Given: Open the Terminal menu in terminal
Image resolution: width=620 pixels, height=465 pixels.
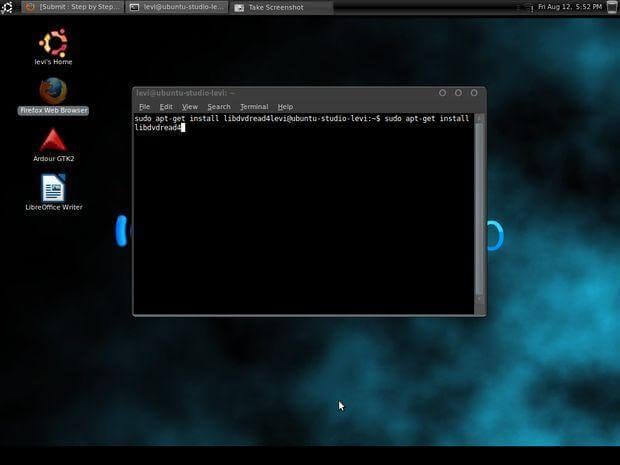Looking at the screenshot, I should pyautogui.click(x=254, y=107).
